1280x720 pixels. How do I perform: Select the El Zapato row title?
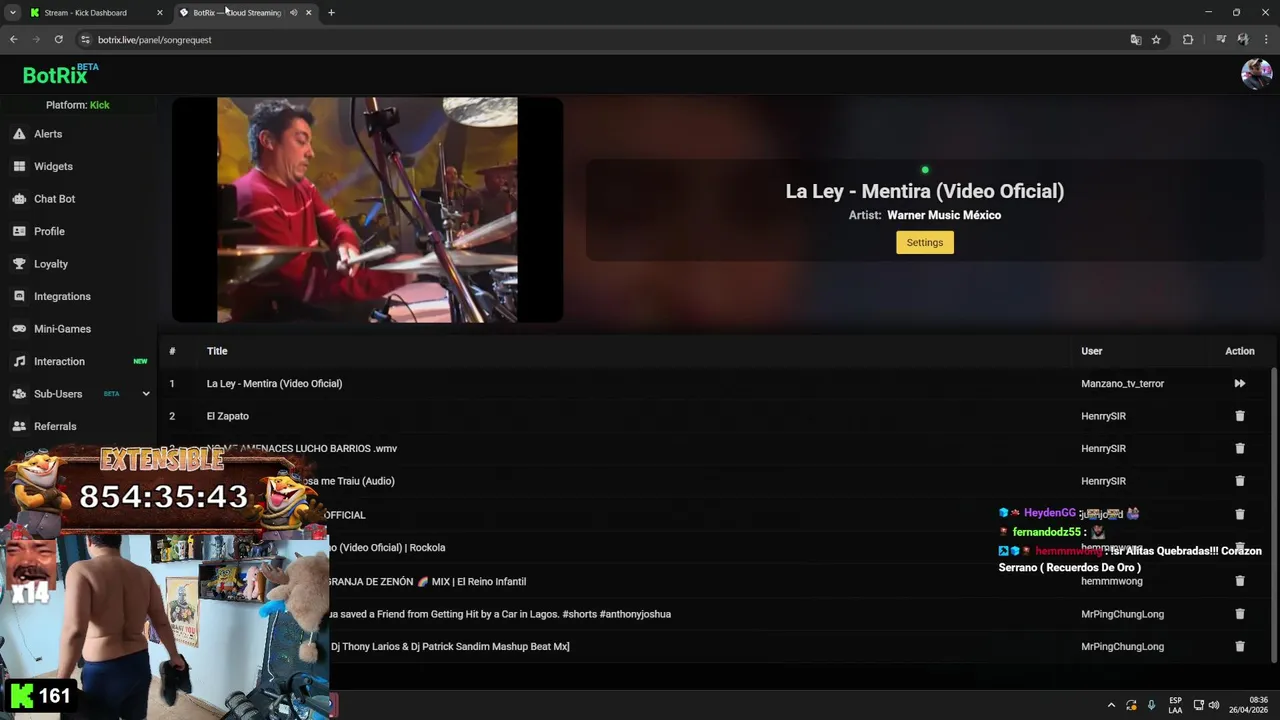click(x=227, y=416)
